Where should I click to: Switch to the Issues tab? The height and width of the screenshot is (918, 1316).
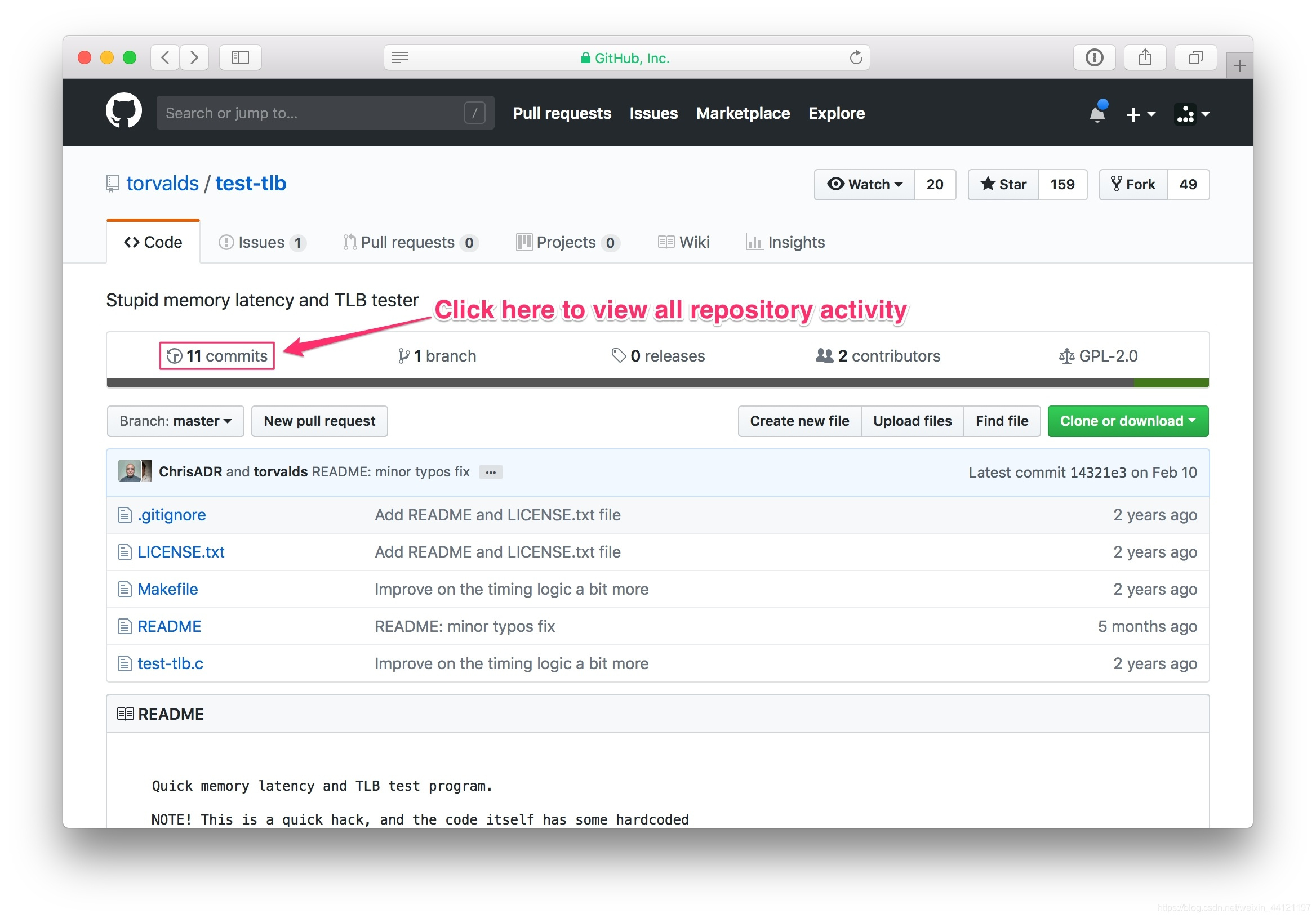coord(261,242)
